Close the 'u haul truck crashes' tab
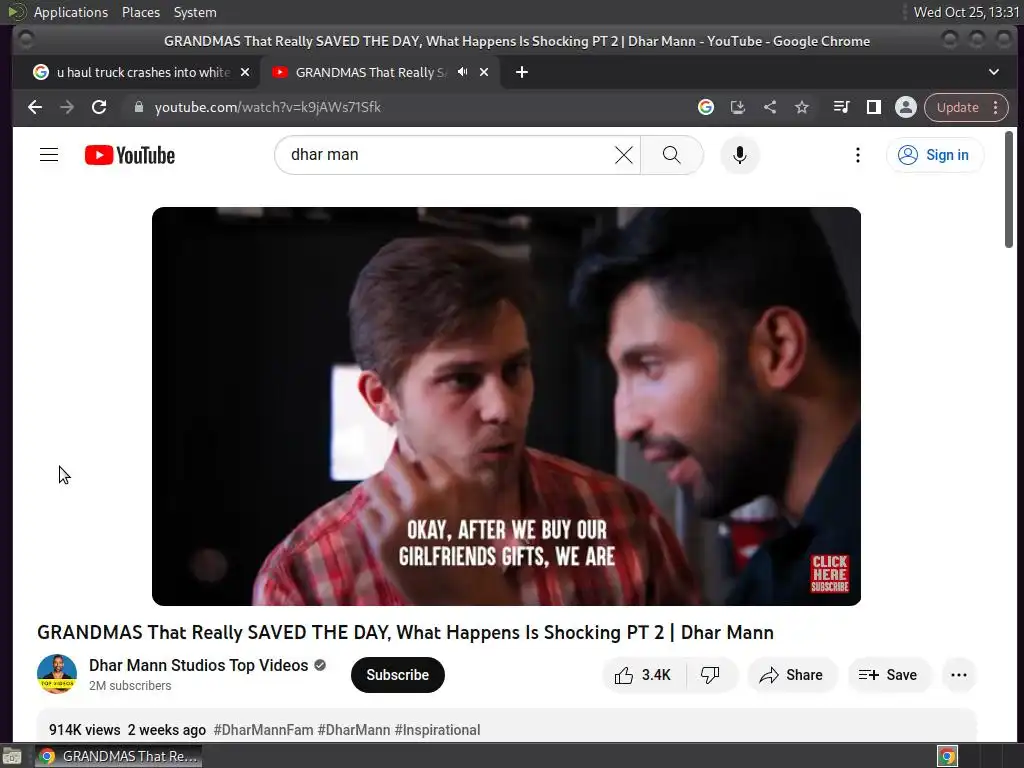 click(x=245, y=72)
